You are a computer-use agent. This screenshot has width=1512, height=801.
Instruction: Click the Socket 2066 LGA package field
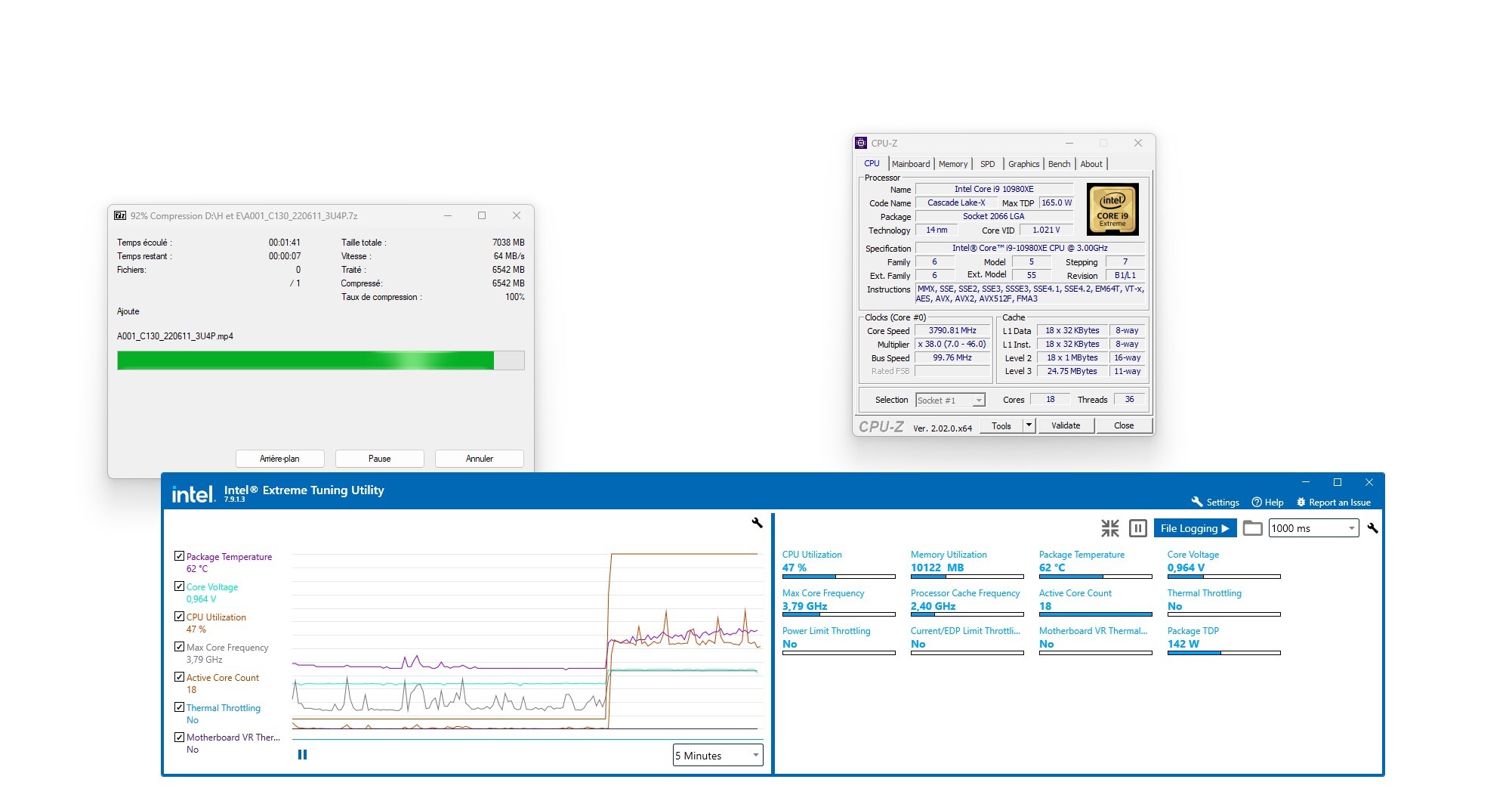click(994, 216)
